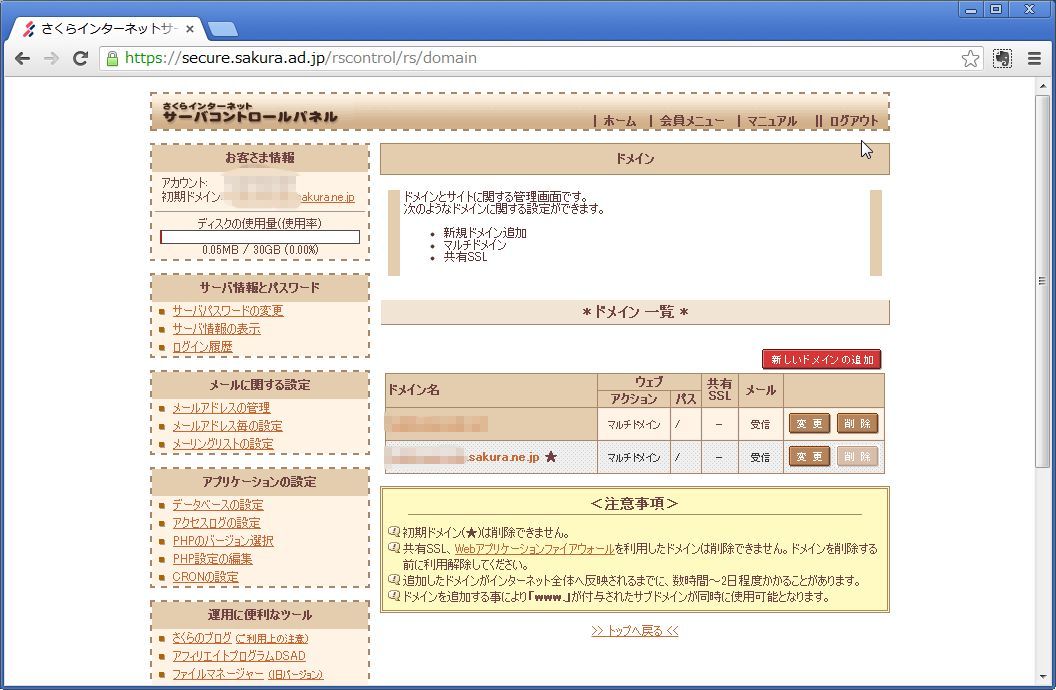
Task: Click ログアウト to log out
Action: (853, 121)
